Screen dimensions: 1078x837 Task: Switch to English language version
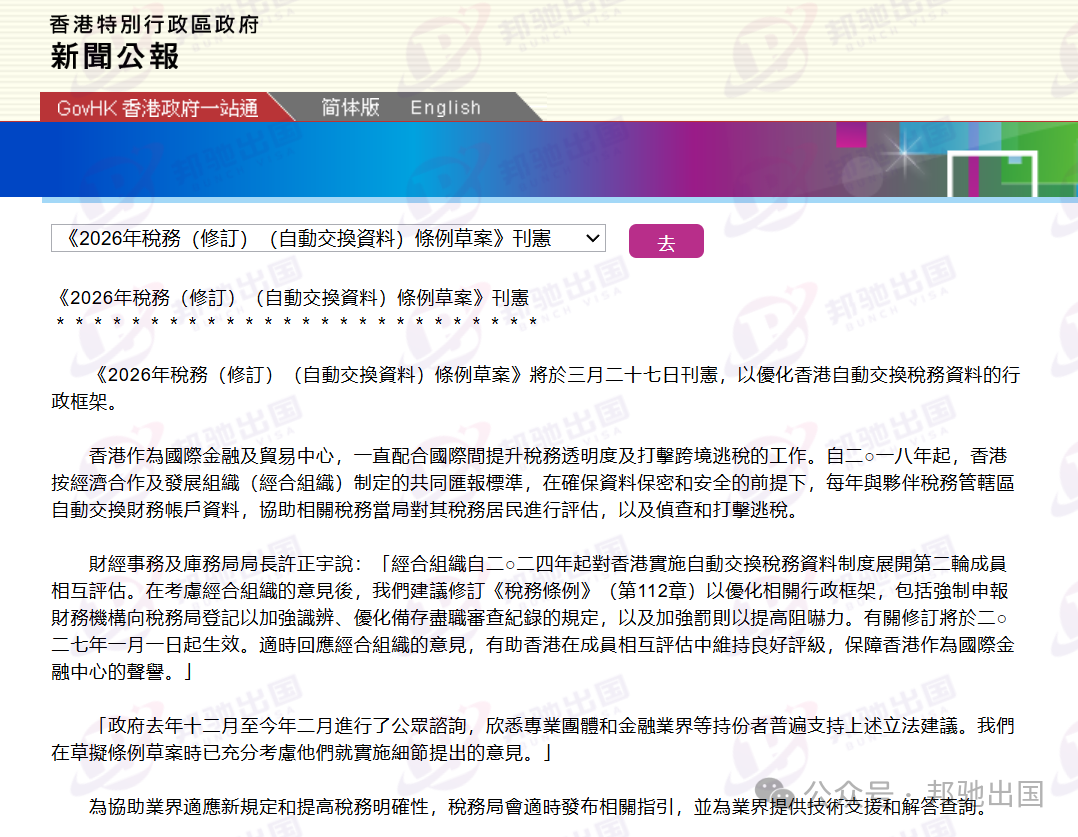point(446,107)
